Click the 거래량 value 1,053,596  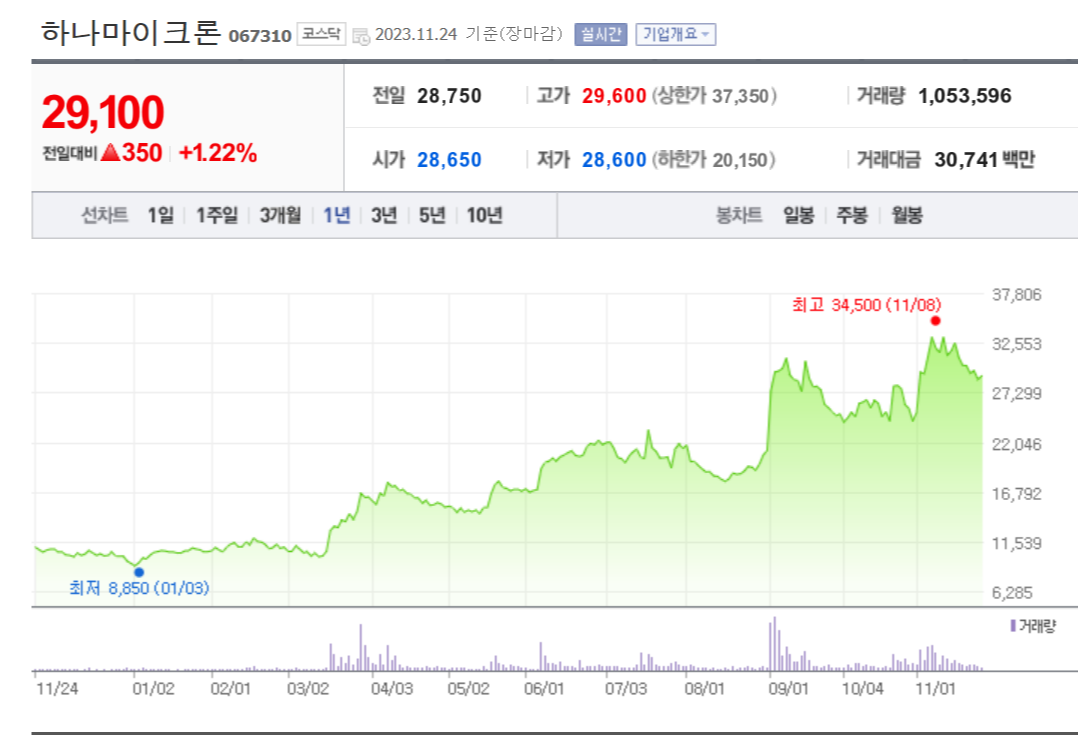pyautogui.click(x=965, y=96)
